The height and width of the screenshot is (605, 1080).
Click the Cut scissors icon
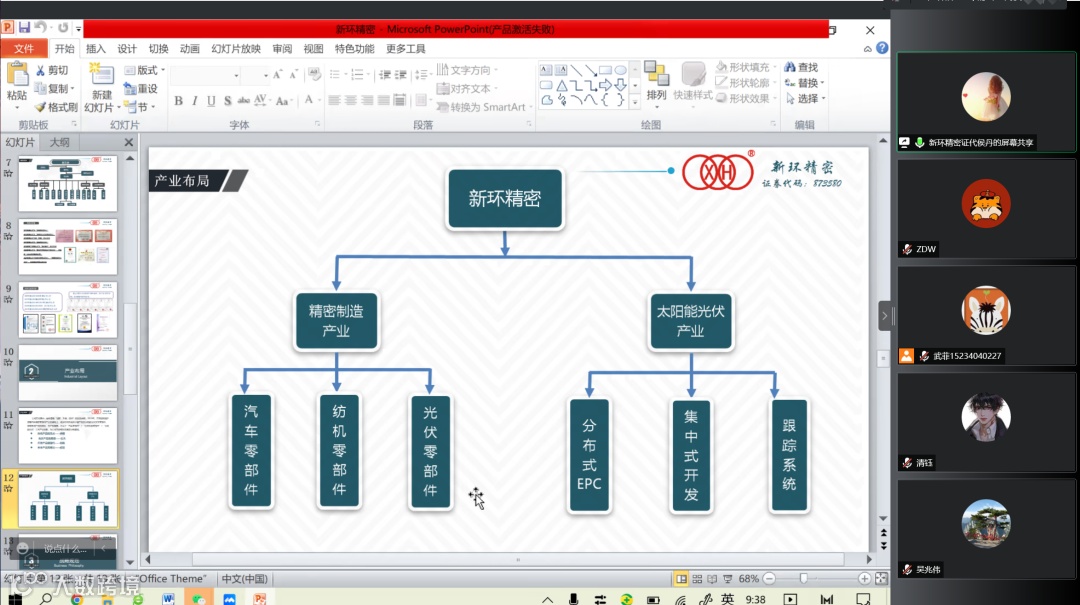click(x=41, y=70)
